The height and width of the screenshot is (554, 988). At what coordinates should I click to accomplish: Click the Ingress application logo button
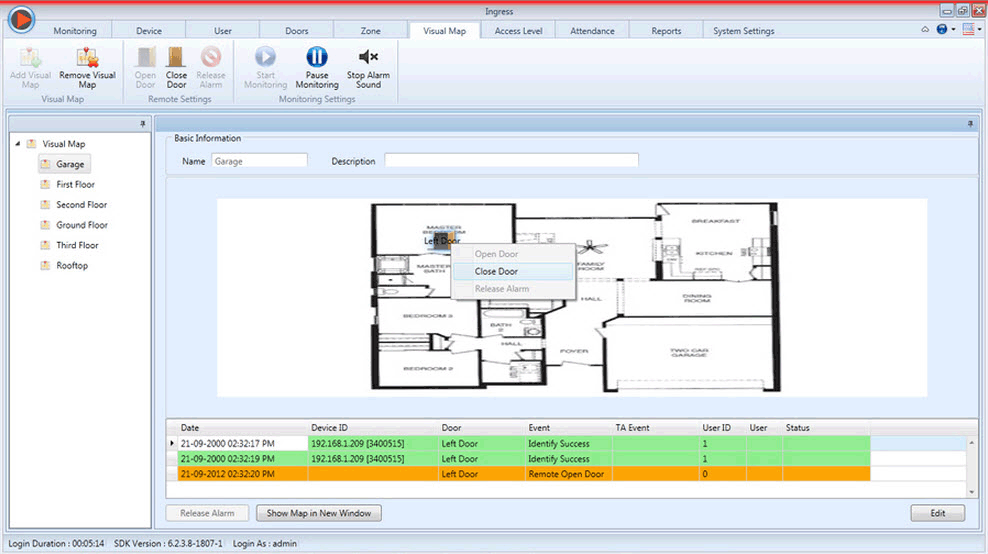tap(20, 19)
